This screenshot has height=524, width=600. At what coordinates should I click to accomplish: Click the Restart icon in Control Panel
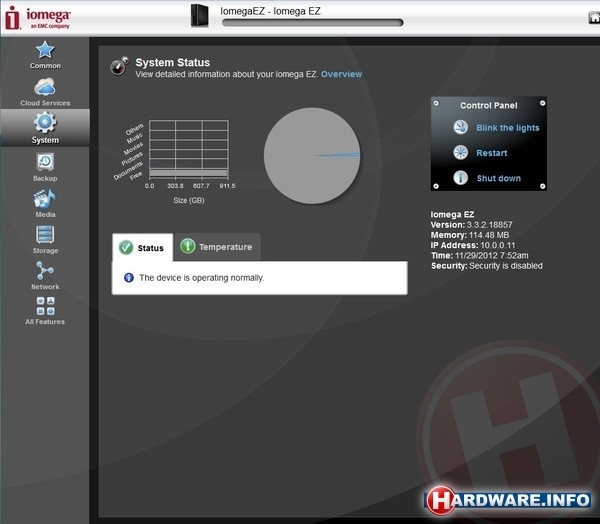[461, 152]
